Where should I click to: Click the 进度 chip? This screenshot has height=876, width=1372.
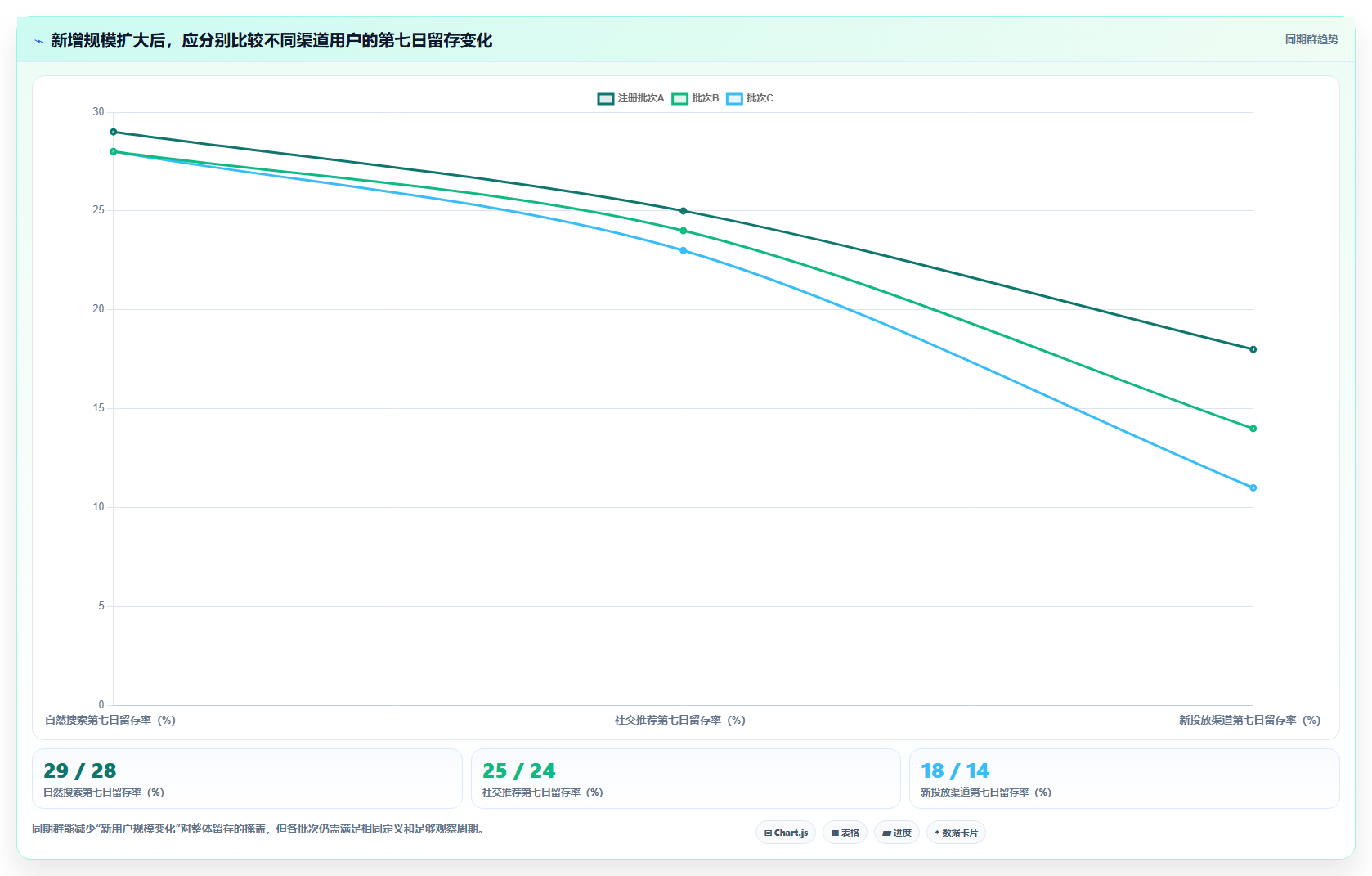point(897,833)
